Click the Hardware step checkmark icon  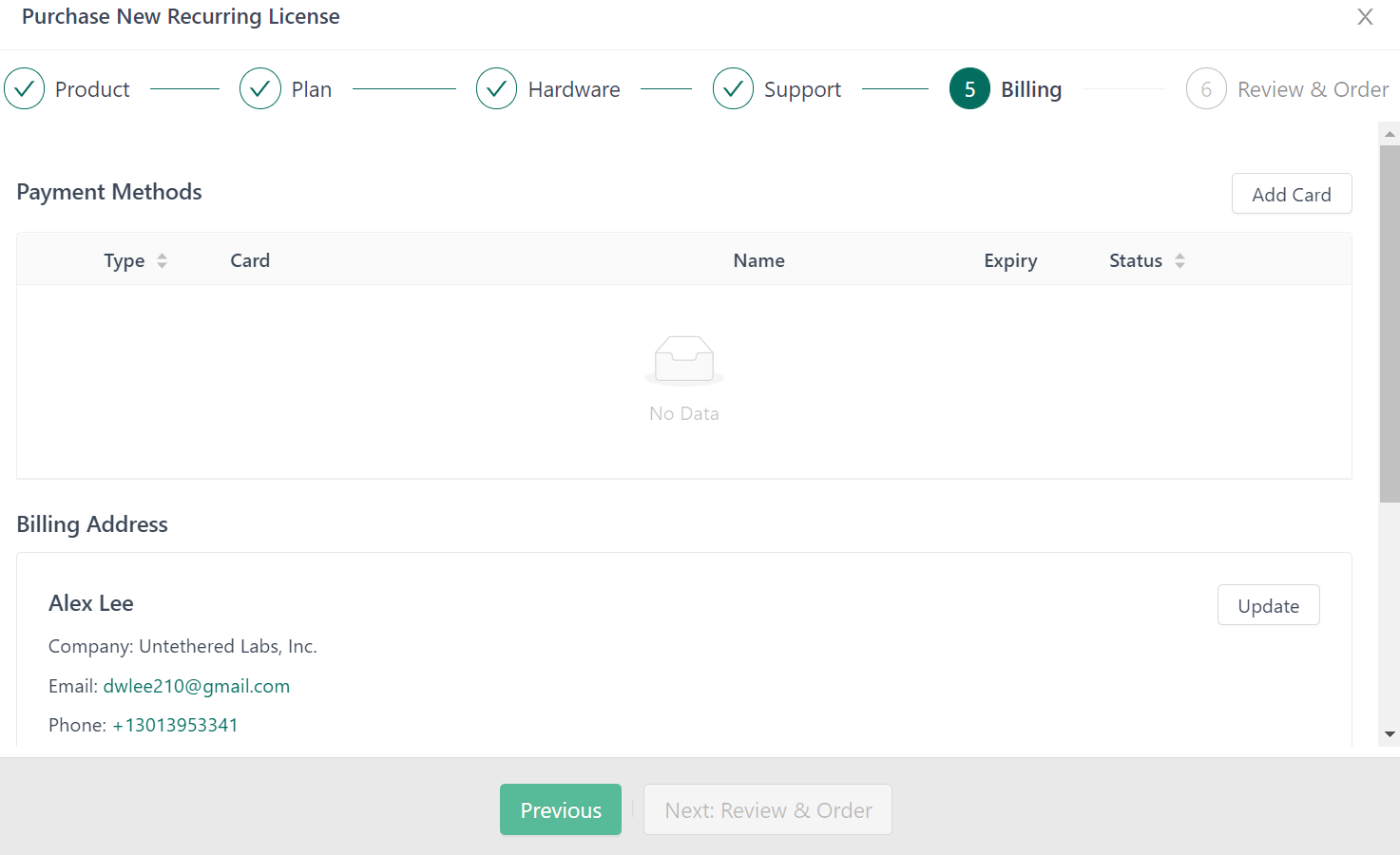[x=496, y=89]
